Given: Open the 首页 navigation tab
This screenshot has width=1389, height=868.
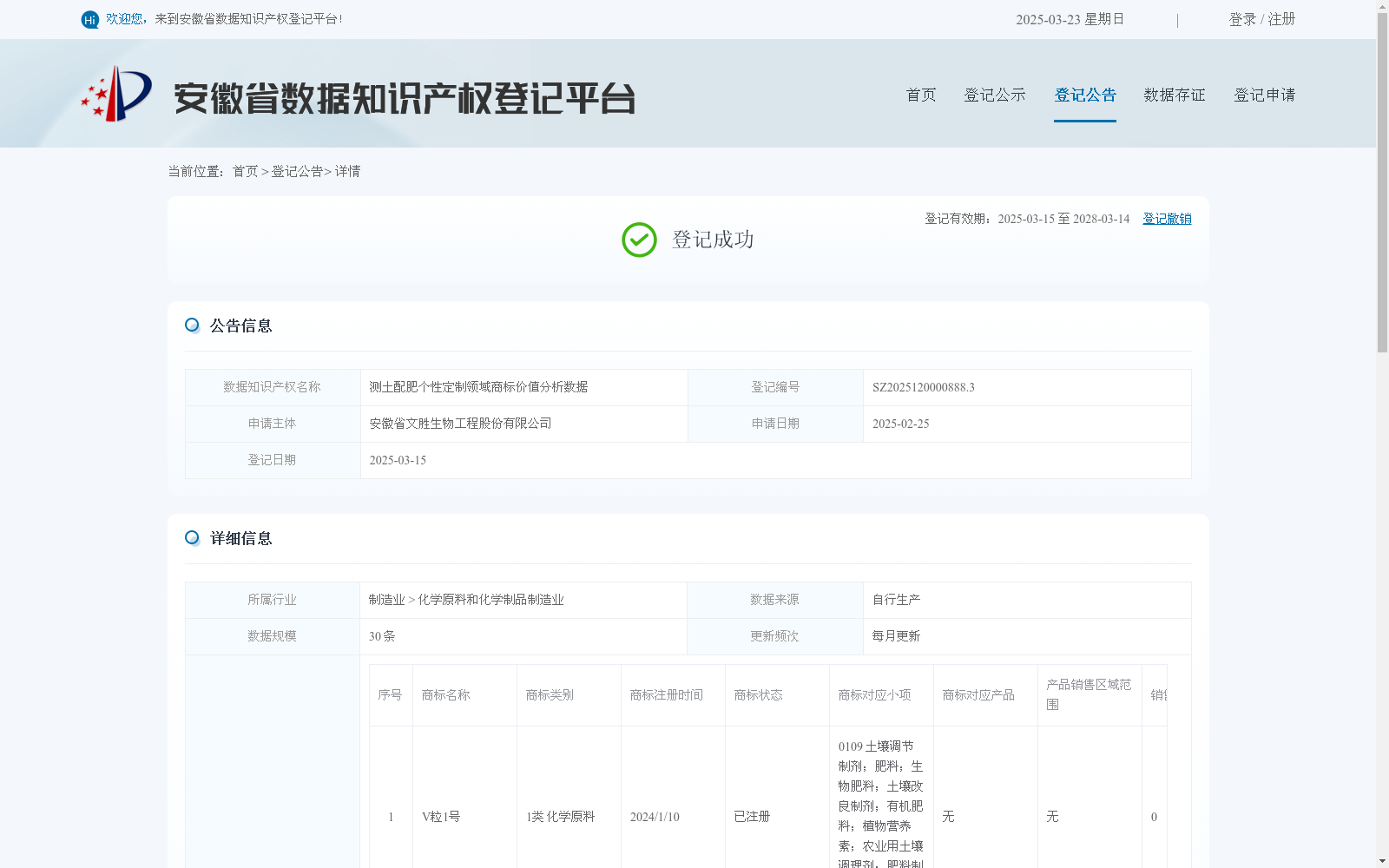Looking at the screenshot, I should click(x=921, y=95).
